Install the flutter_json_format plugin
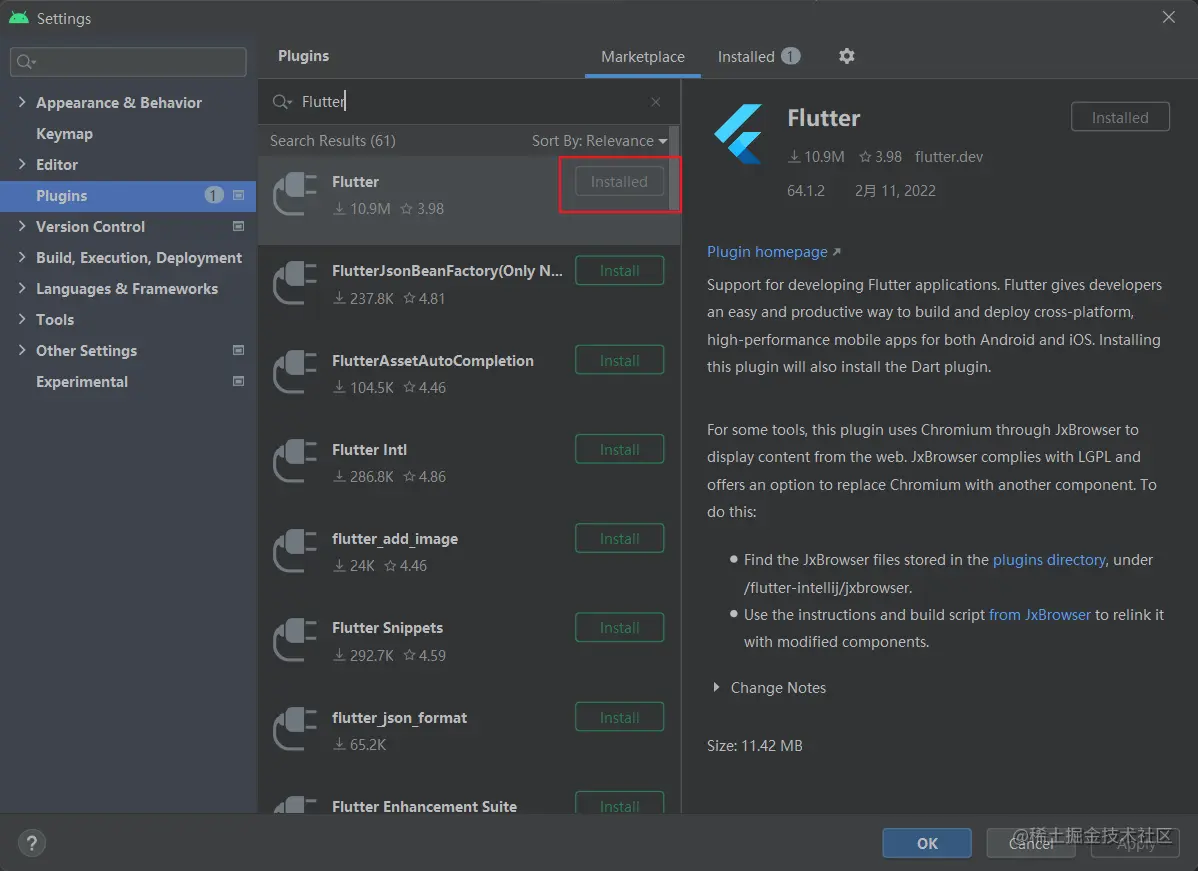 click(x=620, y=717)
